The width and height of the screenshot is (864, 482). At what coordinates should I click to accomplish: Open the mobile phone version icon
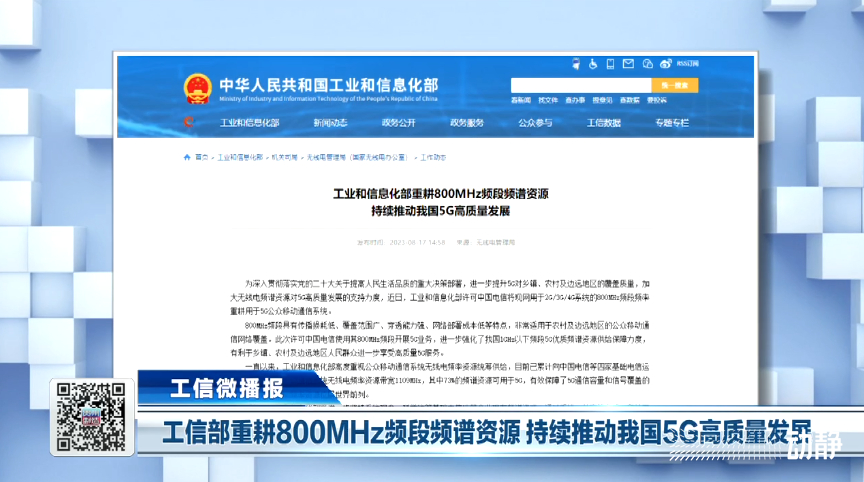coord(610,64)
